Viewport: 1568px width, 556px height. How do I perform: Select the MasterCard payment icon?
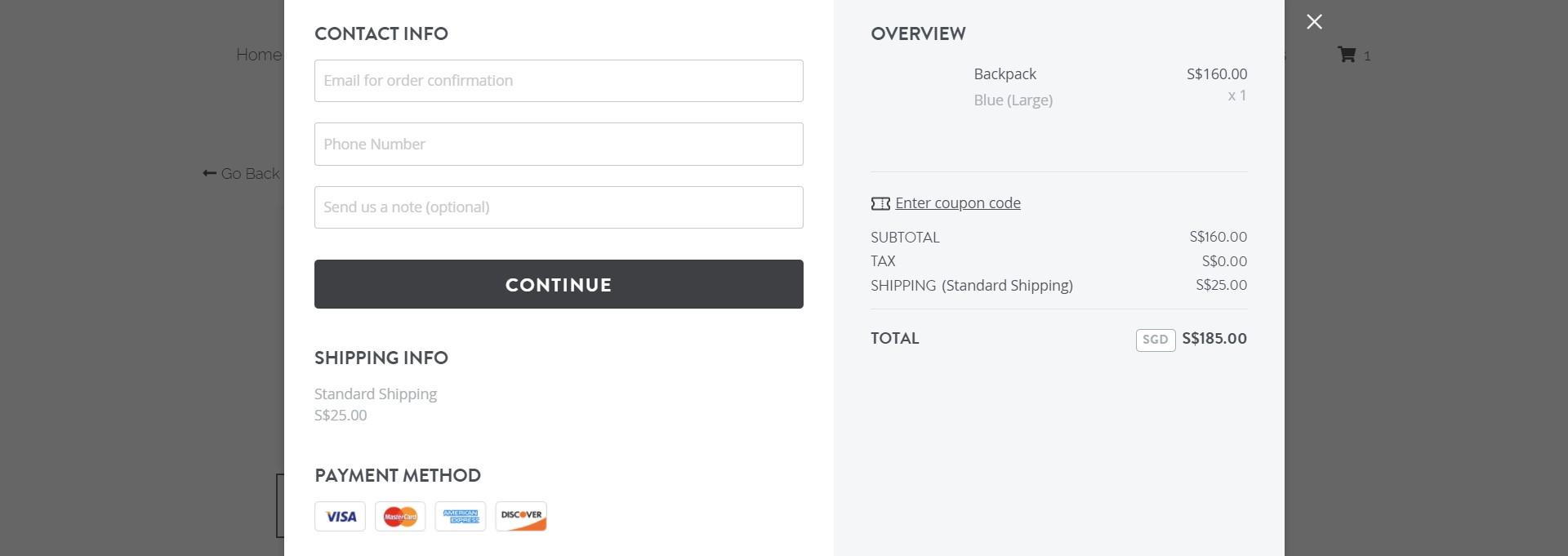pos(400,516)
